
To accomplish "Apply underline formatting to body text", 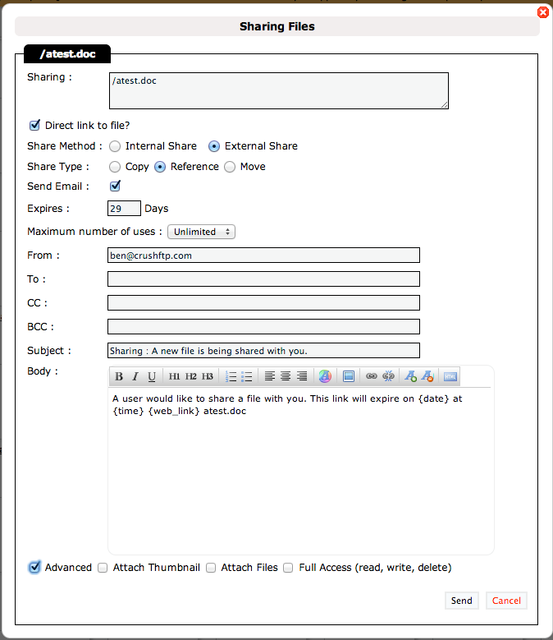I will 151,376.
